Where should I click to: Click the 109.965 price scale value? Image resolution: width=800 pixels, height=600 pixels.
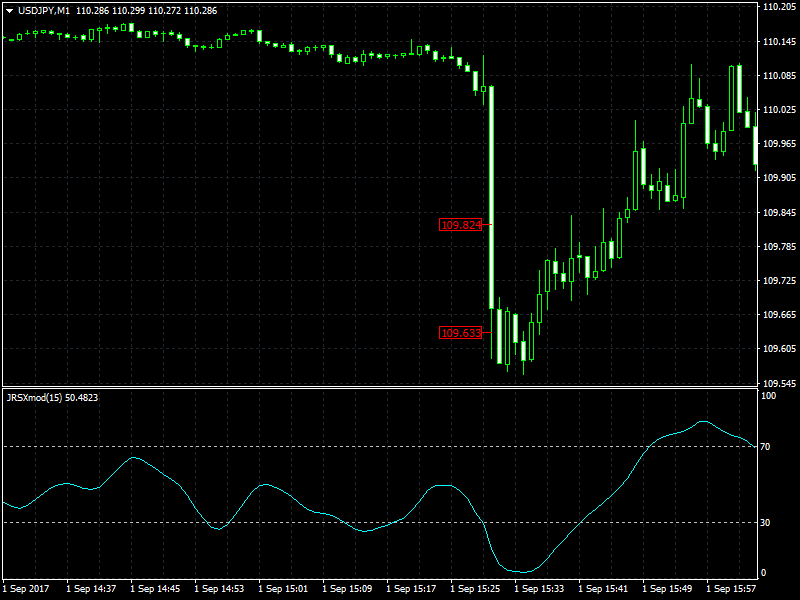pos(779,143)
